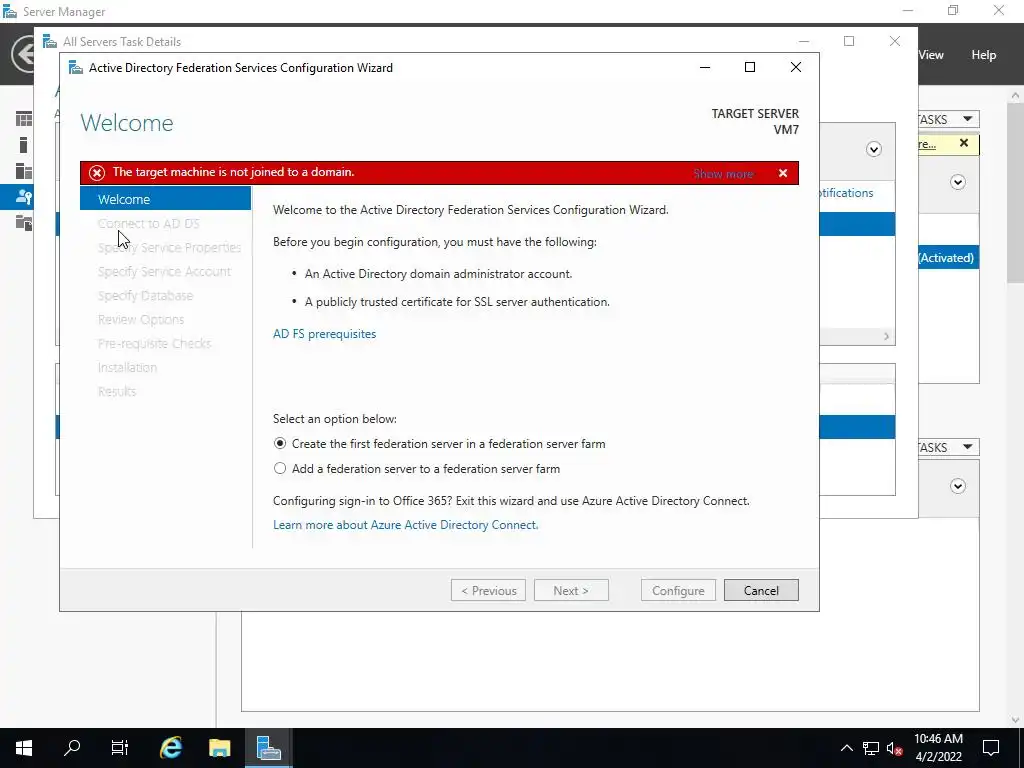Open Local Server icon in Server Manager sidebar
The height and width of the screenshot is (768, 1024).
click(24, 145)
